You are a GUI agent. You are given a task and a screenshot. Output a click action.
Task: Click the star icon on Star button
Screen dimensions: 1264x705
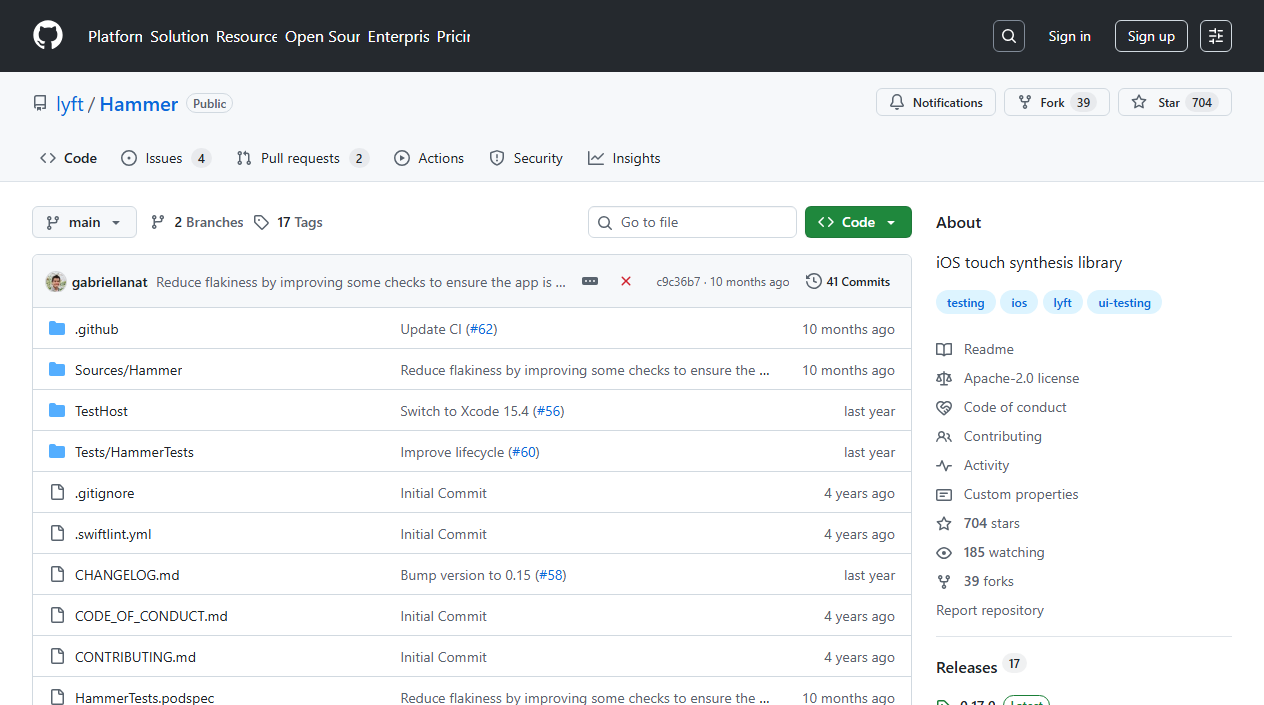[x=1139, y=102]
